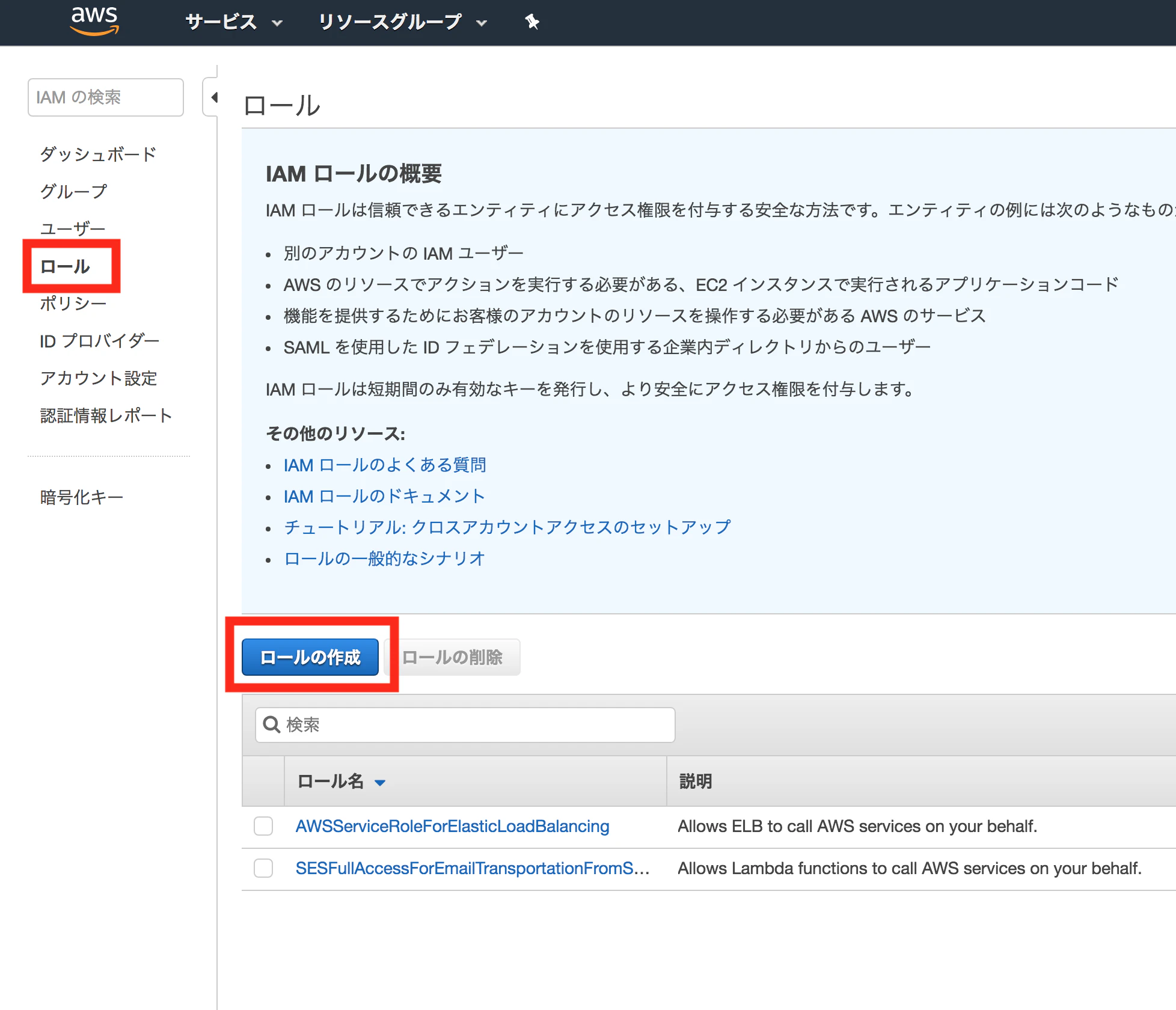Focus the roles 検索 field
The width and height of the screenshot is (1176, 1010).
(465, 725)
